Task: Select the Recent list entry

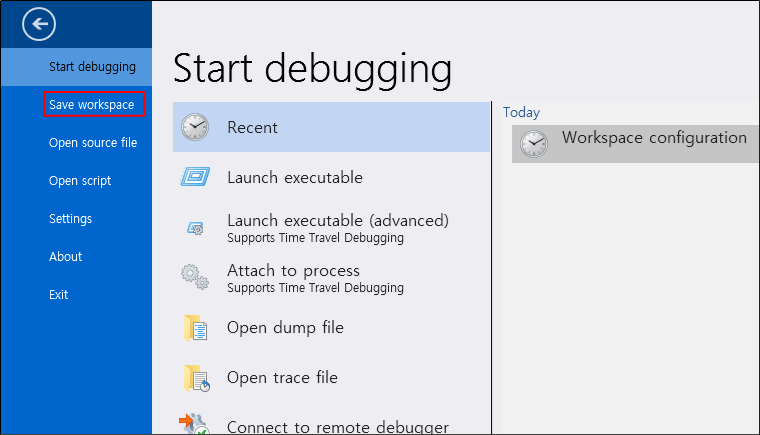Action: (252, 128)
